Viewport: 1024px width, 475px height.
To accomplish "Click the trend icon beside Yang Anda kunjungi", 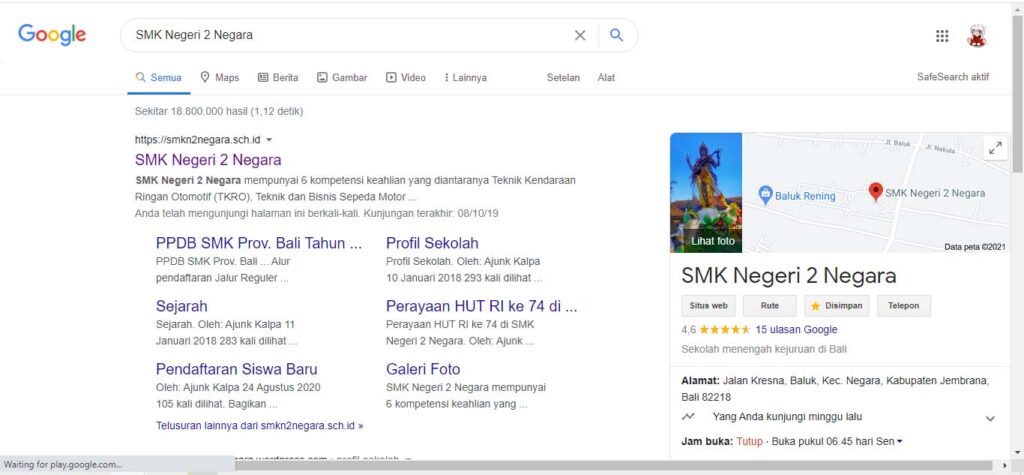I will coord(688,416).
